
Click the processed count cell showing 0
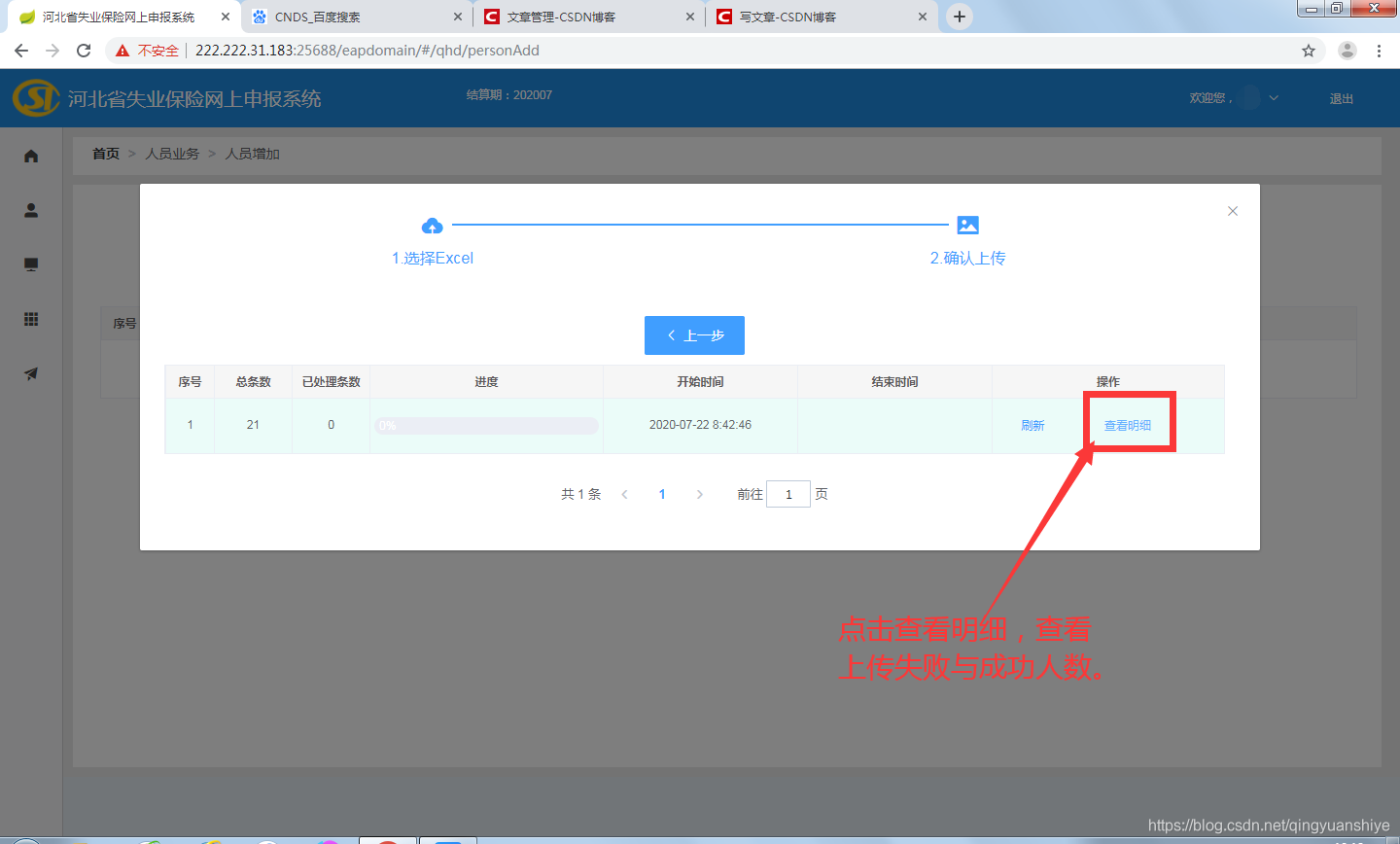331,425
